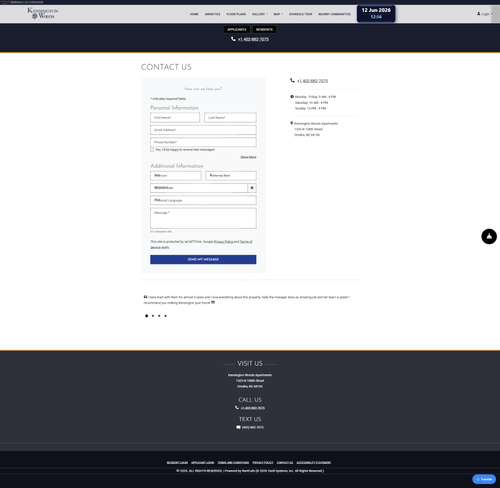
Task: Open Nearby Communities nav item
Action: [334, 14]
